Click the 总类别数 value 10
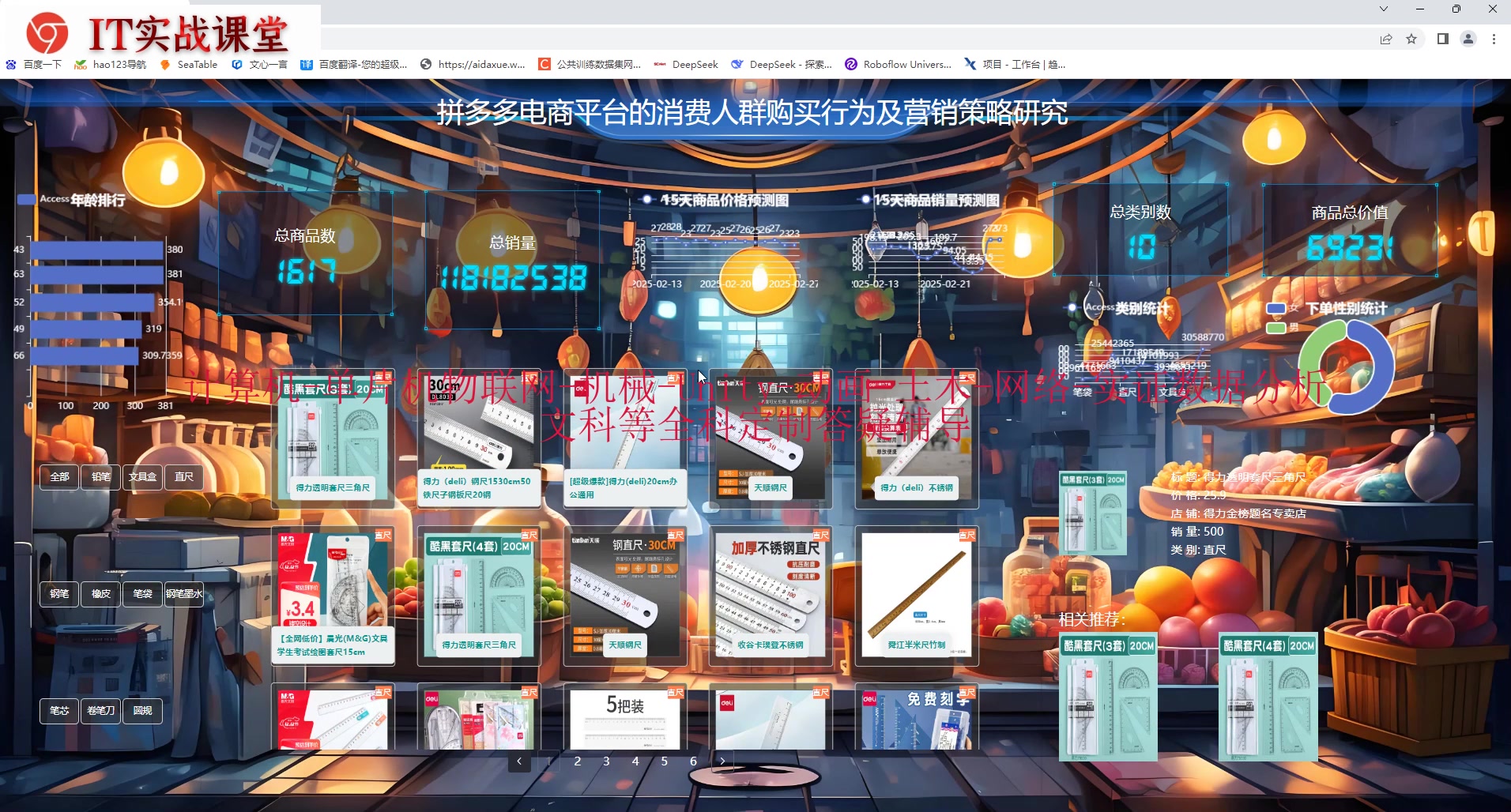The width and height of the screenshot is (1511, 812). click(1141, 247)
